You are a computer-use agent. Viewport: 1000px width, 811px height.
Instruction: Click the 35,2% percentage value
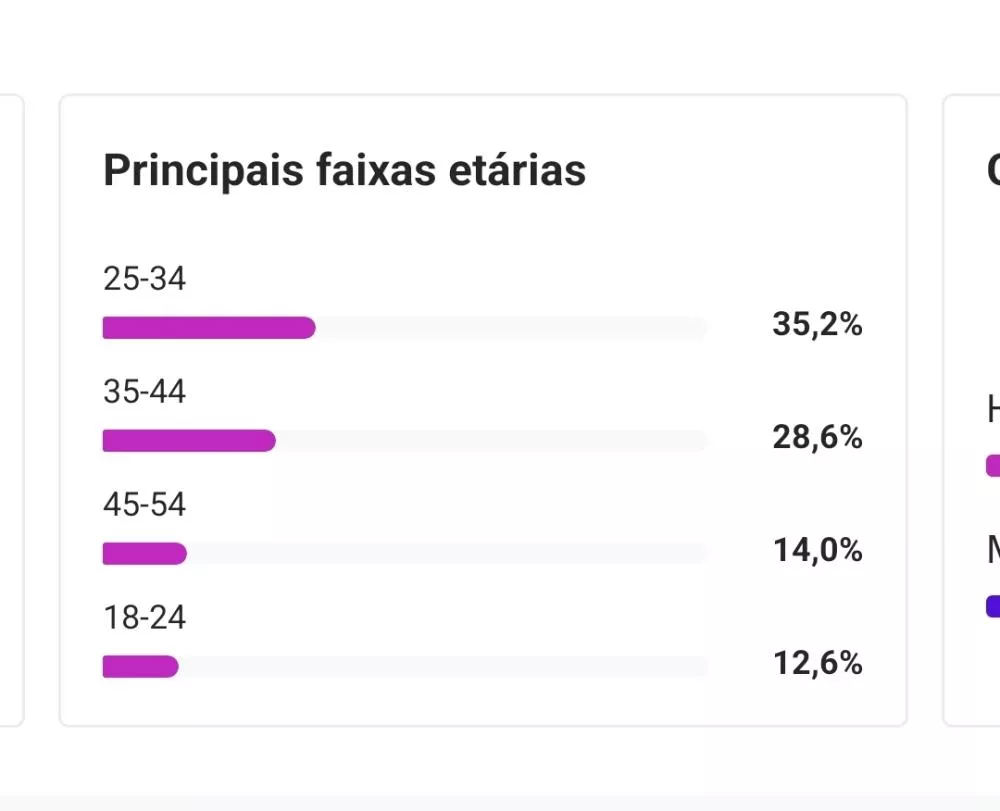tap(817, 325)
